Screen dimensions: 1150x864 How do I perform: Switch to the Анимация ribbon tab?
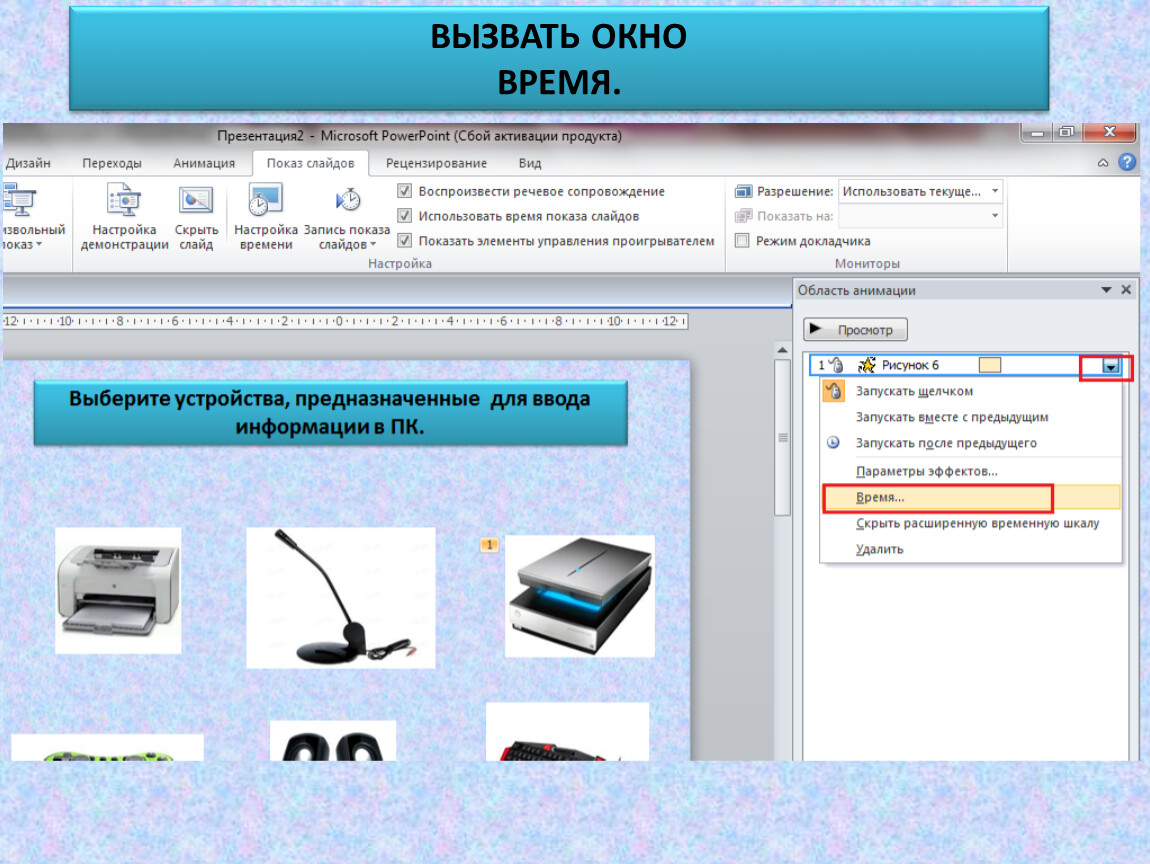point(204,163)
